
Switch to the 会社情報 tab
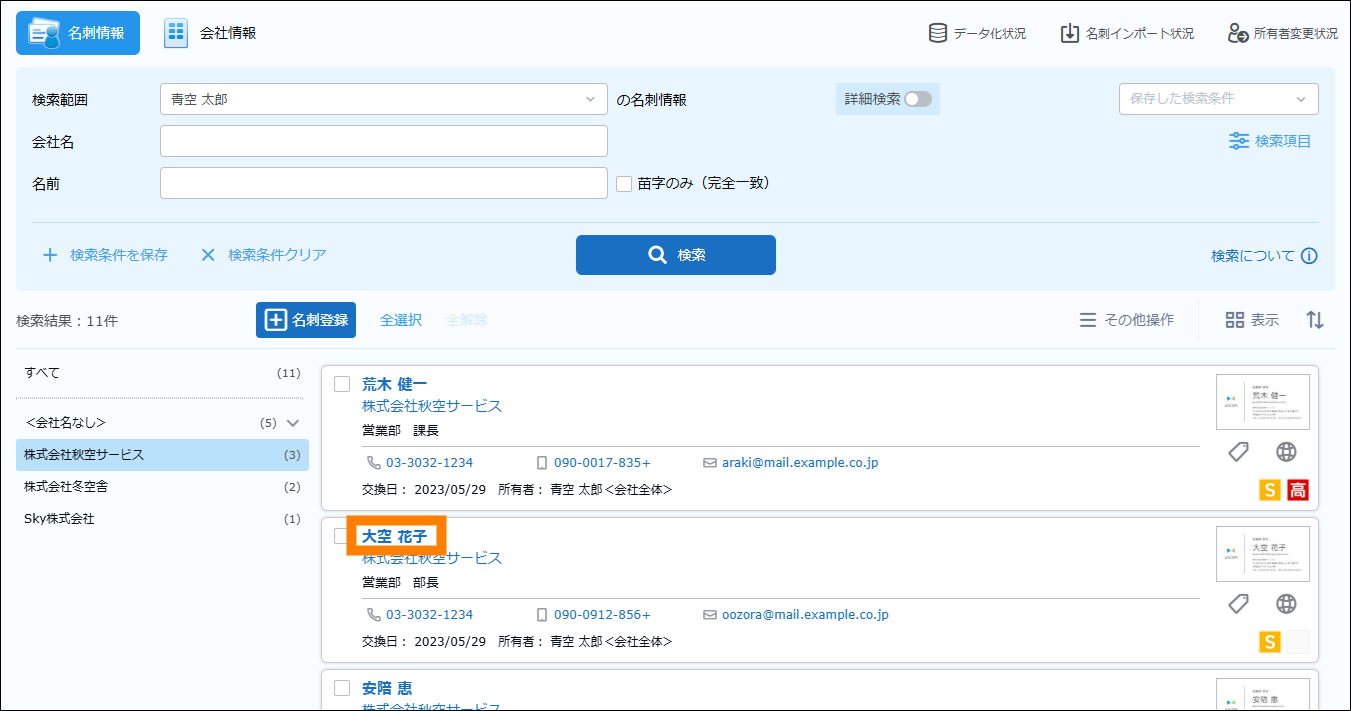211,33
